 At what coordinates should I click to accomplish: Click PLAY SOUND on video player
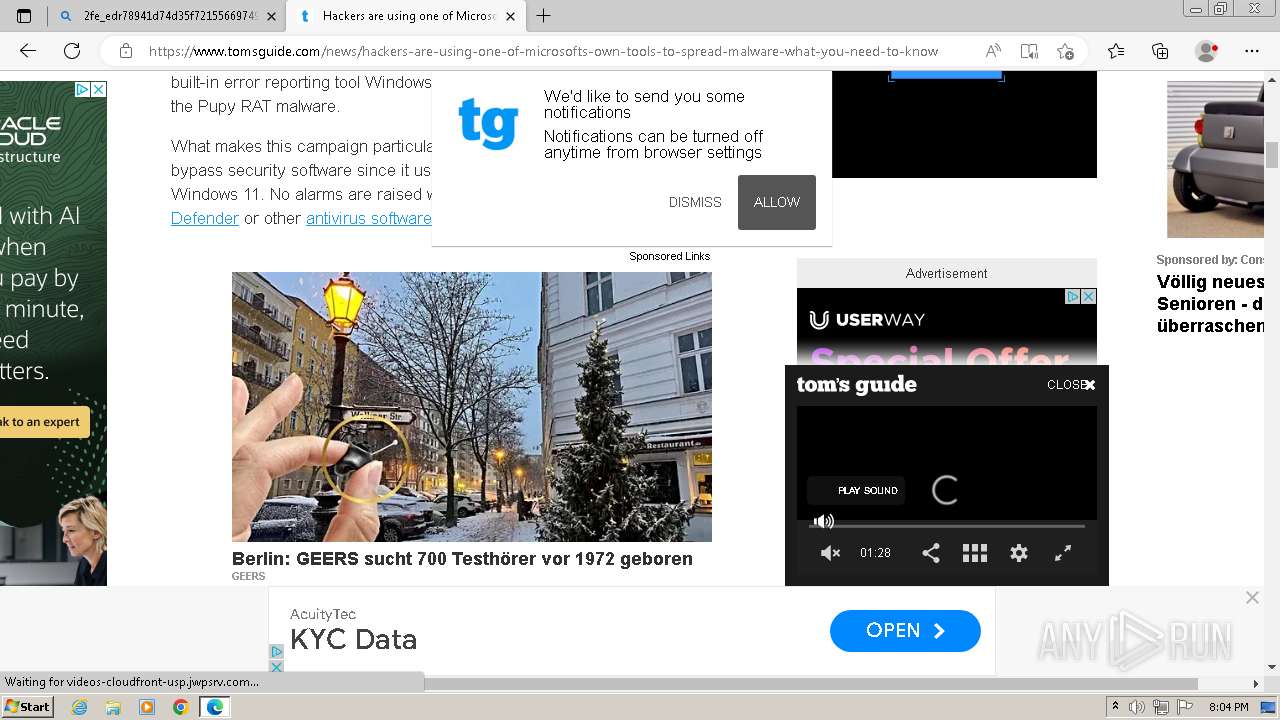tap(857, 491)
